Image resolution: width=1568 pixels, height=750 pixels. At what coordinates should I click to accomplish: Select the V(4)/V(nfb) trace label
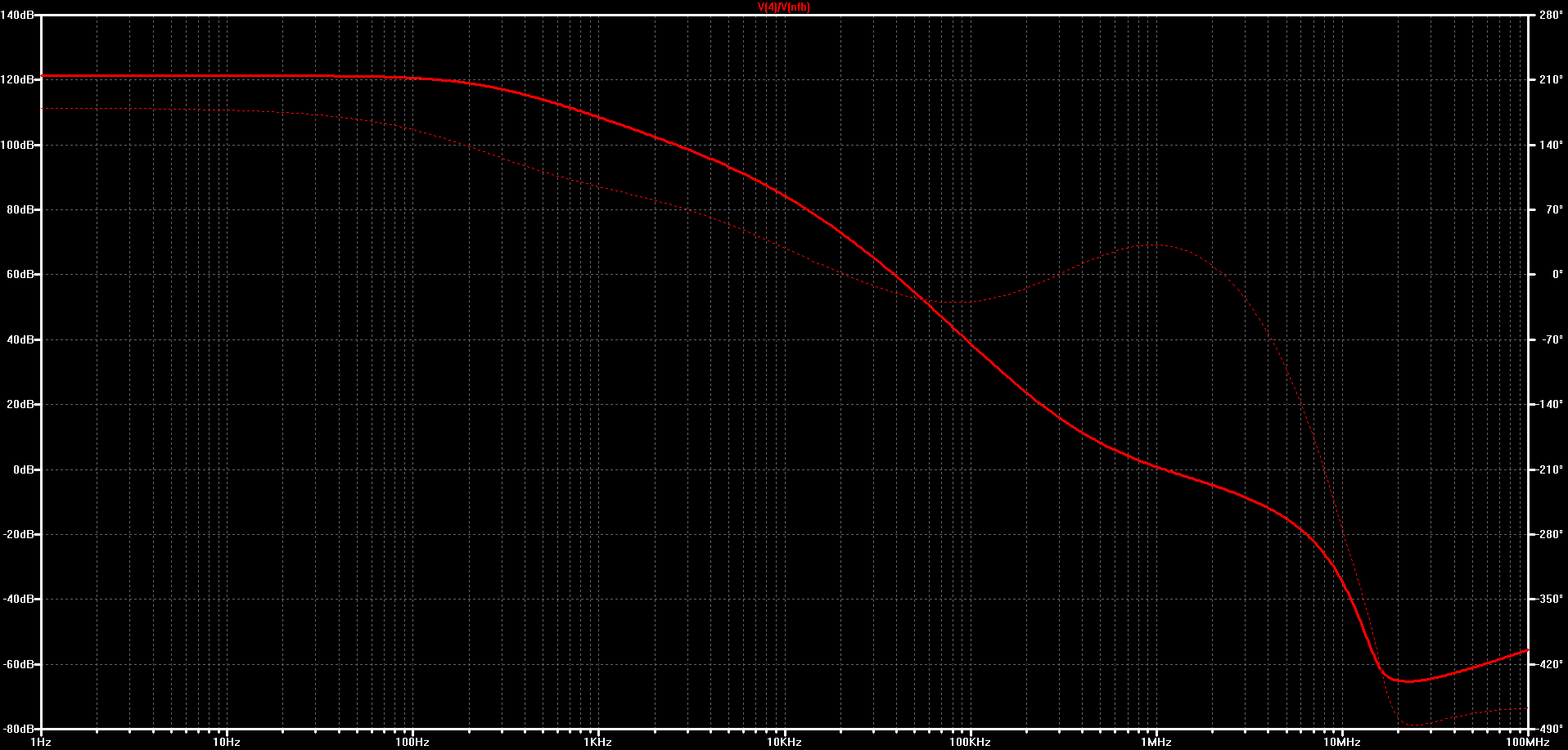click(783, 7)
